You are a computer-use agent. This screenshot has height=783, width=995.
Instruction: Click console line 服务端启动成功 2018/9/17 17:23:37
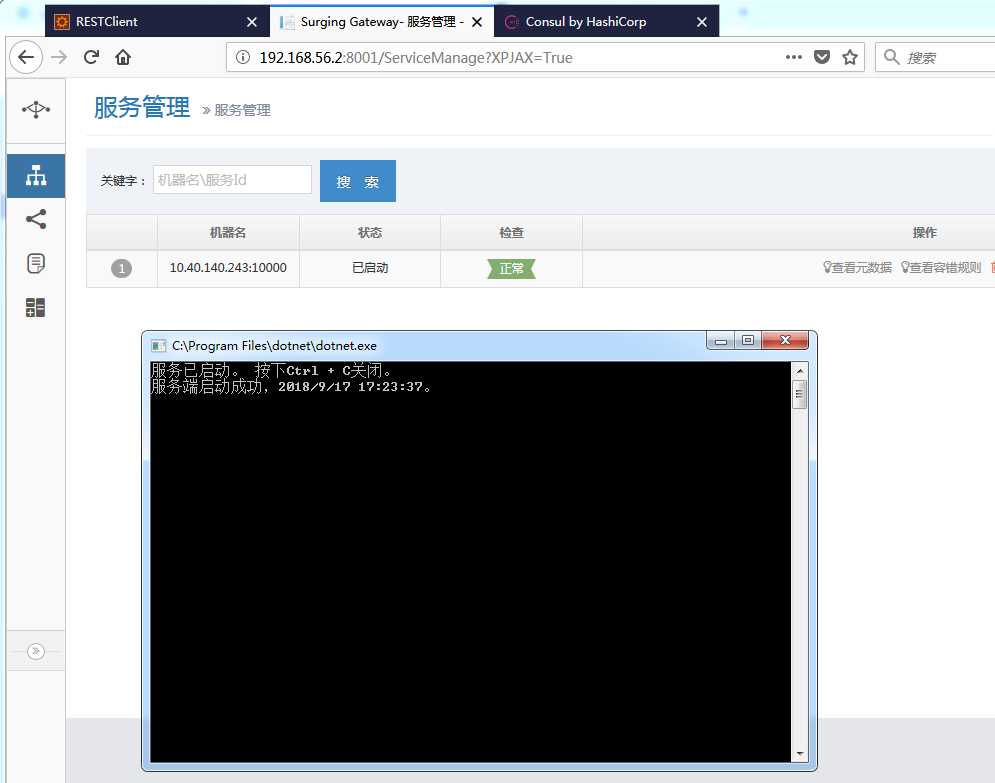coord(291,386)
